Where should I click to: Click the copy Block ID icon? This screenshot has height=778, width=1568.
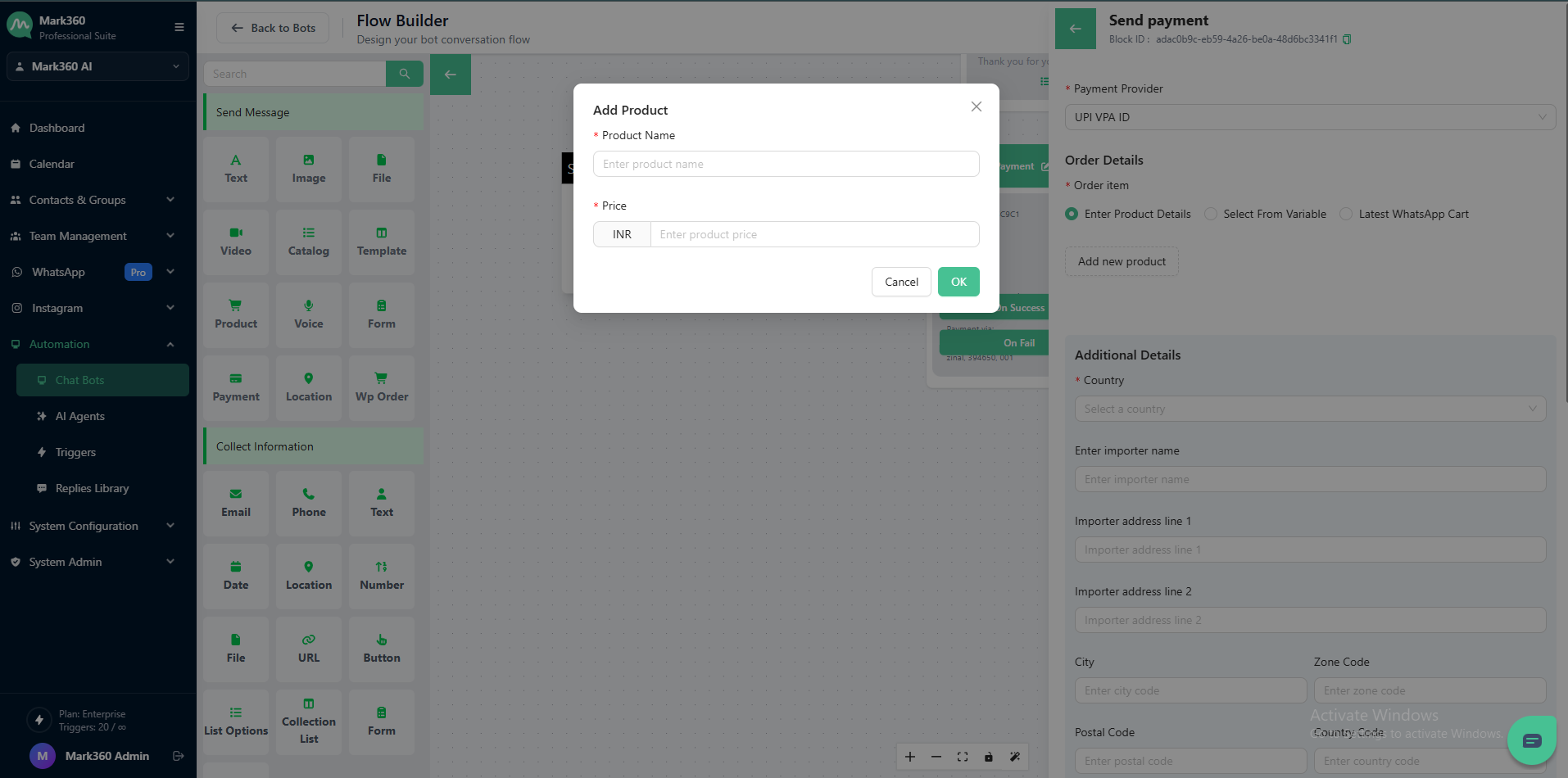pos(1347,39)
